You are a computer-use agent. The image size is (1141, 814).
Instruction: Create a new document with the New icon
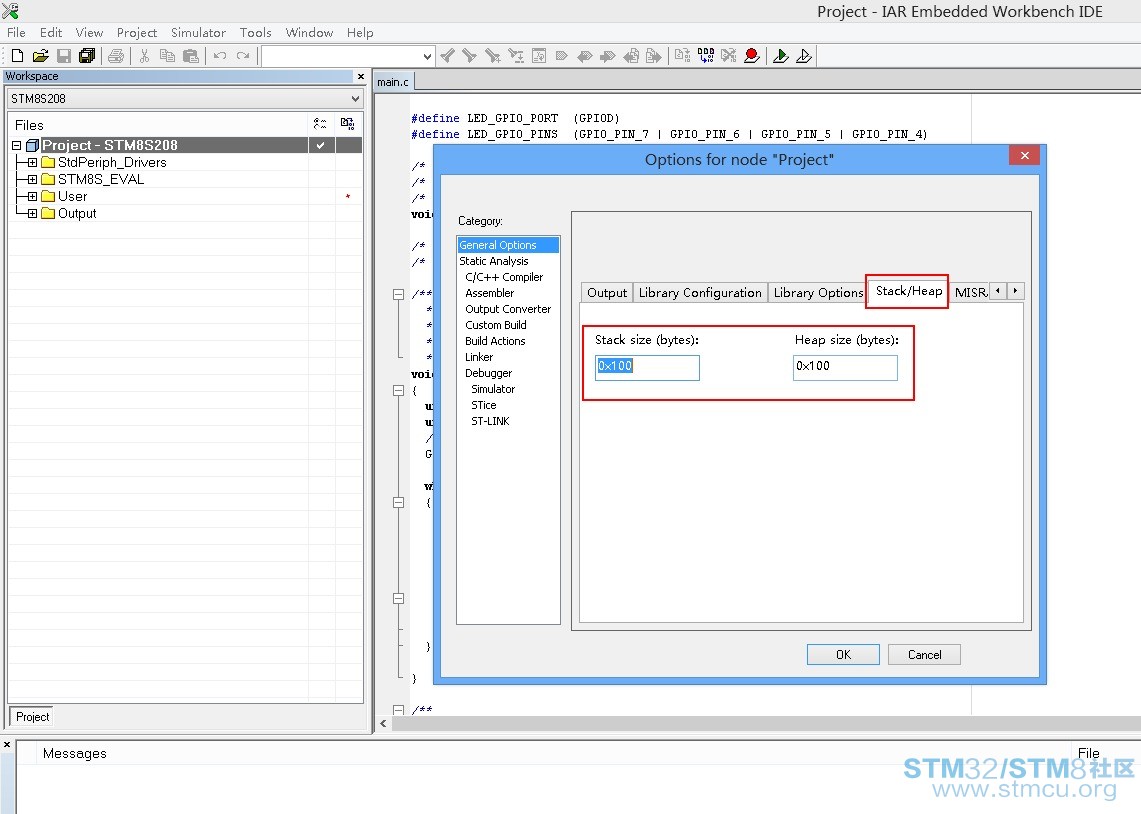(x=17, y=56)
